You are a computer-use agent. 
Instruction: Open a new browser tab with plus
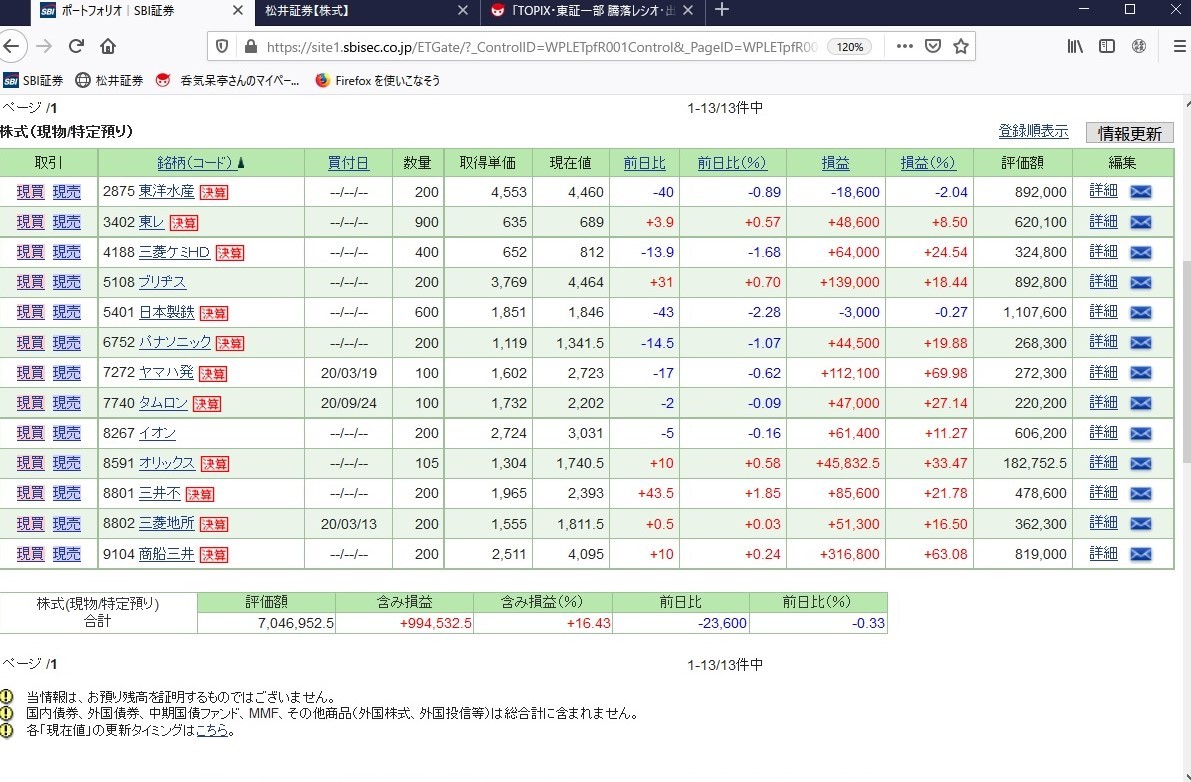coord(722,10)
